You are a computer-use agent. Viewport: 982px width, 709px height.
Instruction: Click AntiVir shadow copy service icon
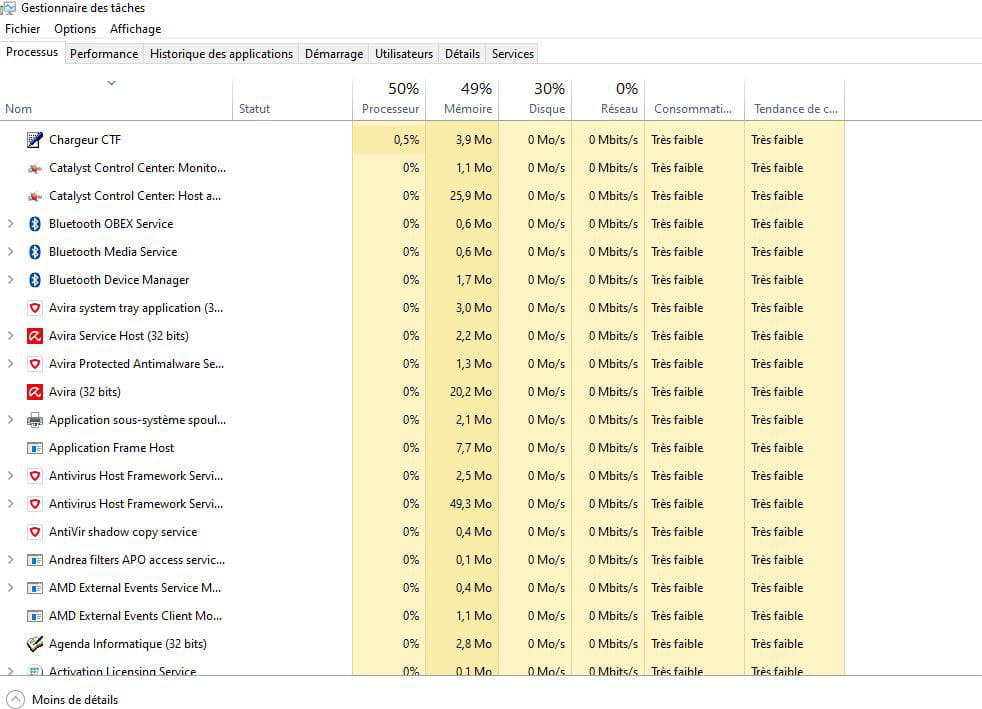coord(35,532)
